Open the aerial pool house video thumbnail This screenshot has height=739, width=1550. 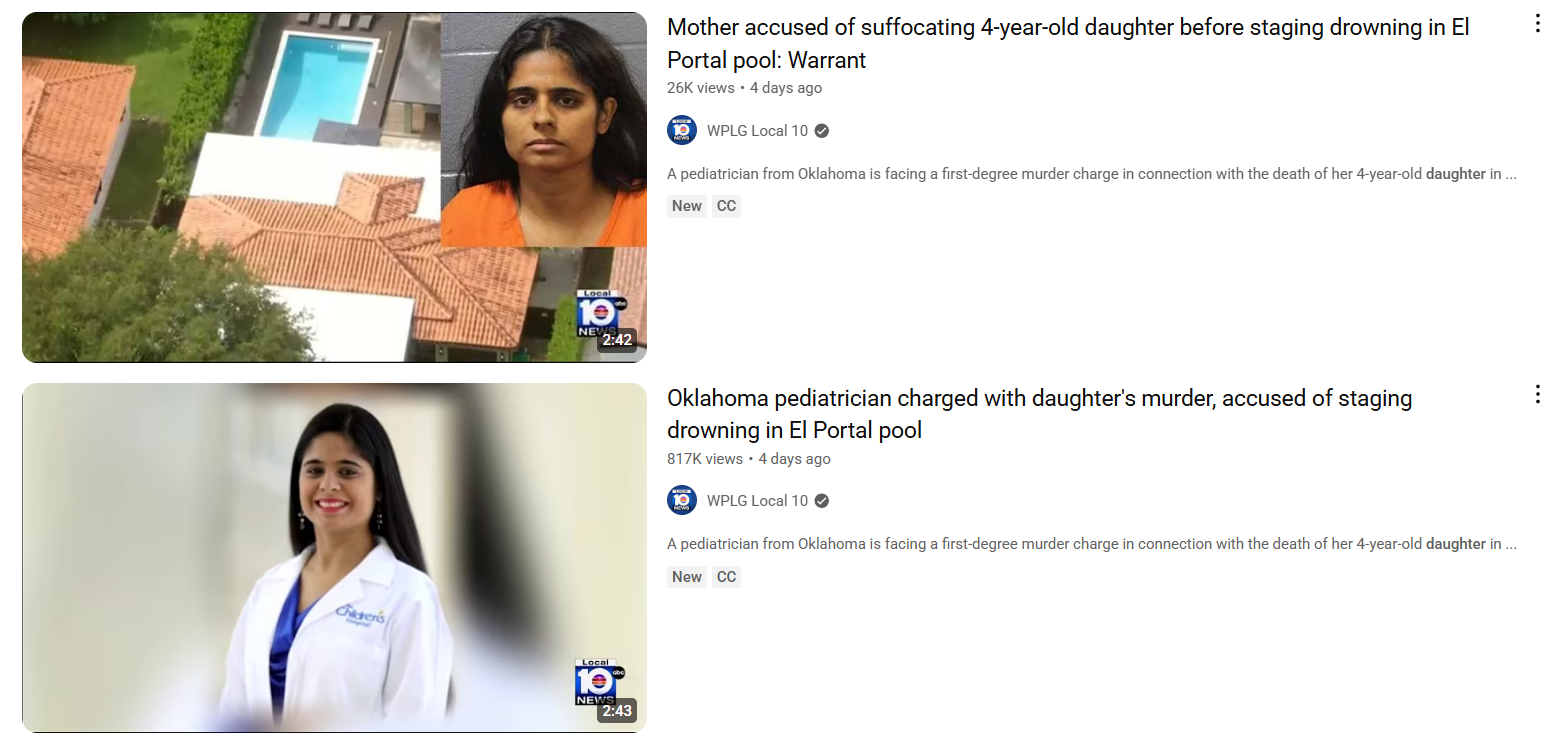pos(334,187)
